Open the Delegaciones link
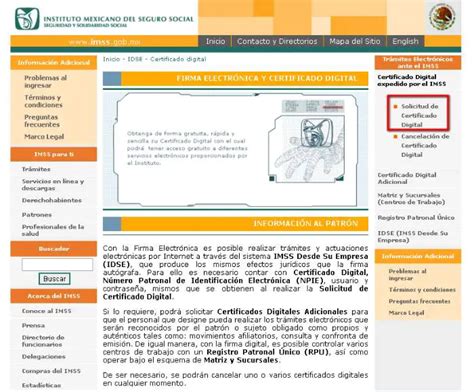This screenshot has width=474, height=392. coord(44,357)
